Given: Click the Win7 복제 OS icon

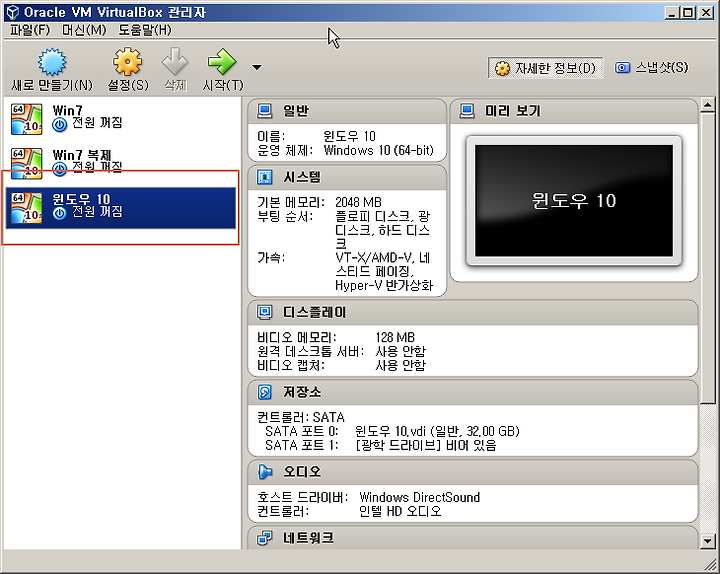Looking at the screenshot, I should (27, 163).
